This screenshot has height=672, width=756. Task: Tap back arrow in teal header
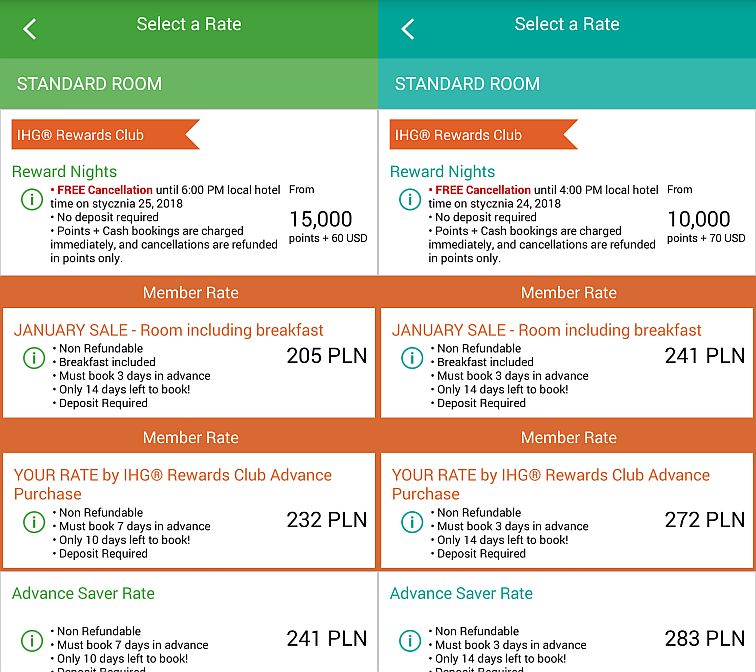408,29
